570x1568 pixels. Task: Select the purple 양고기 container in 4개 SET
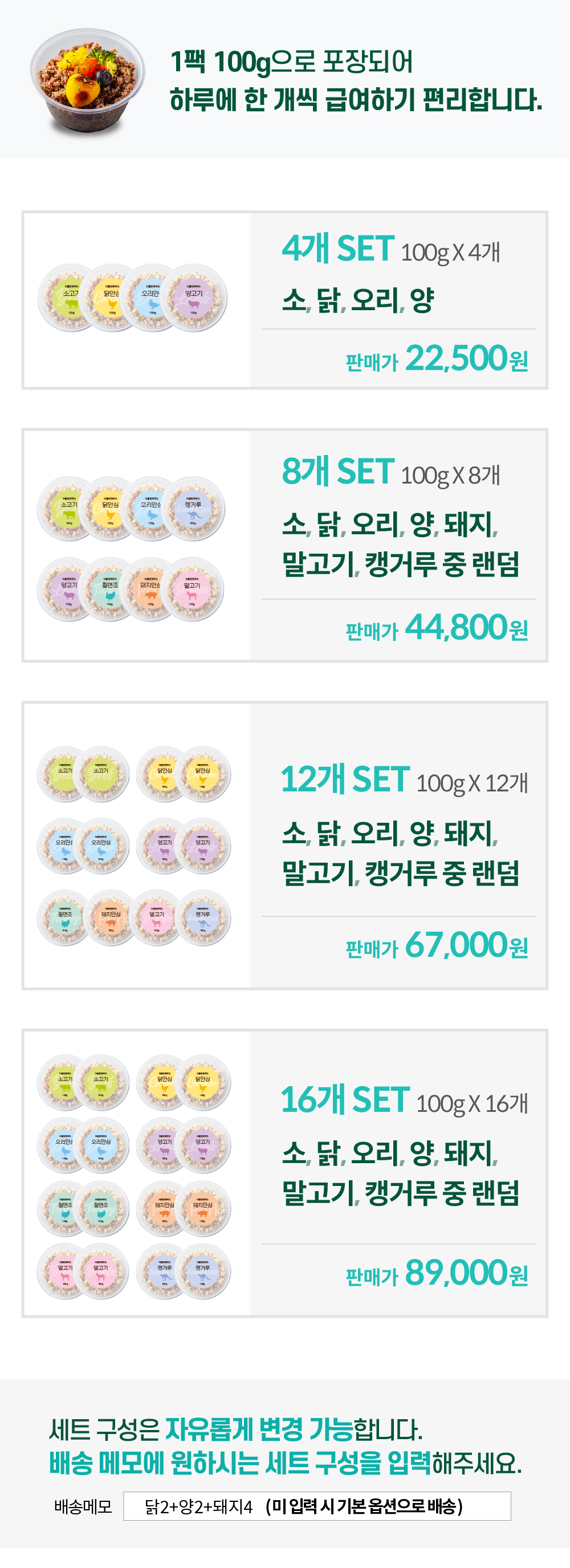(196, 298)
